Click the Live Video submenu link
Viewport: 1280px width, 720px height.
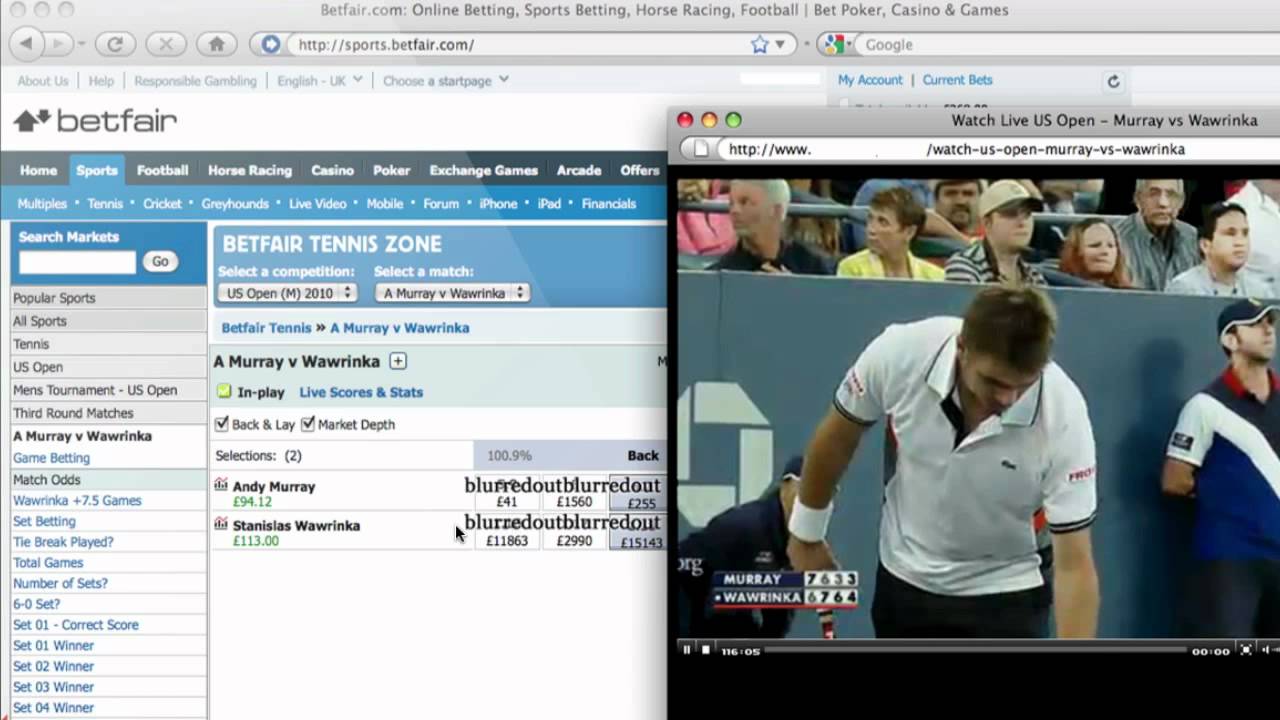click(318, 203)
